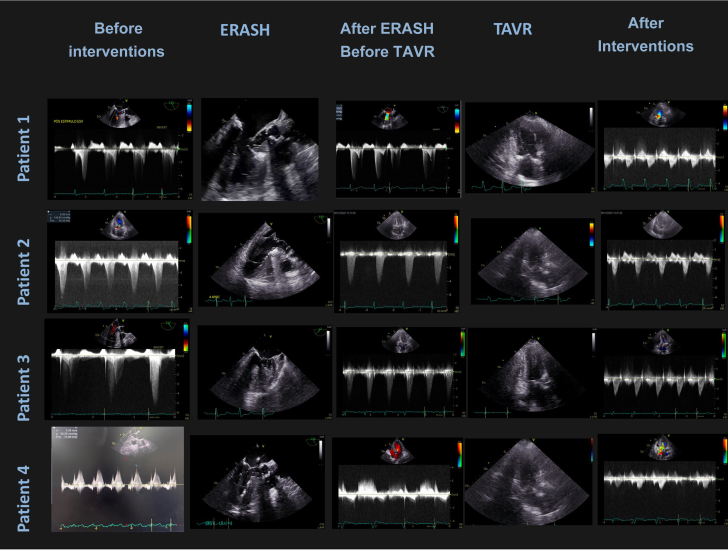Open Patient 3 after-ERASH Doppler image

(x=401, y=372)
